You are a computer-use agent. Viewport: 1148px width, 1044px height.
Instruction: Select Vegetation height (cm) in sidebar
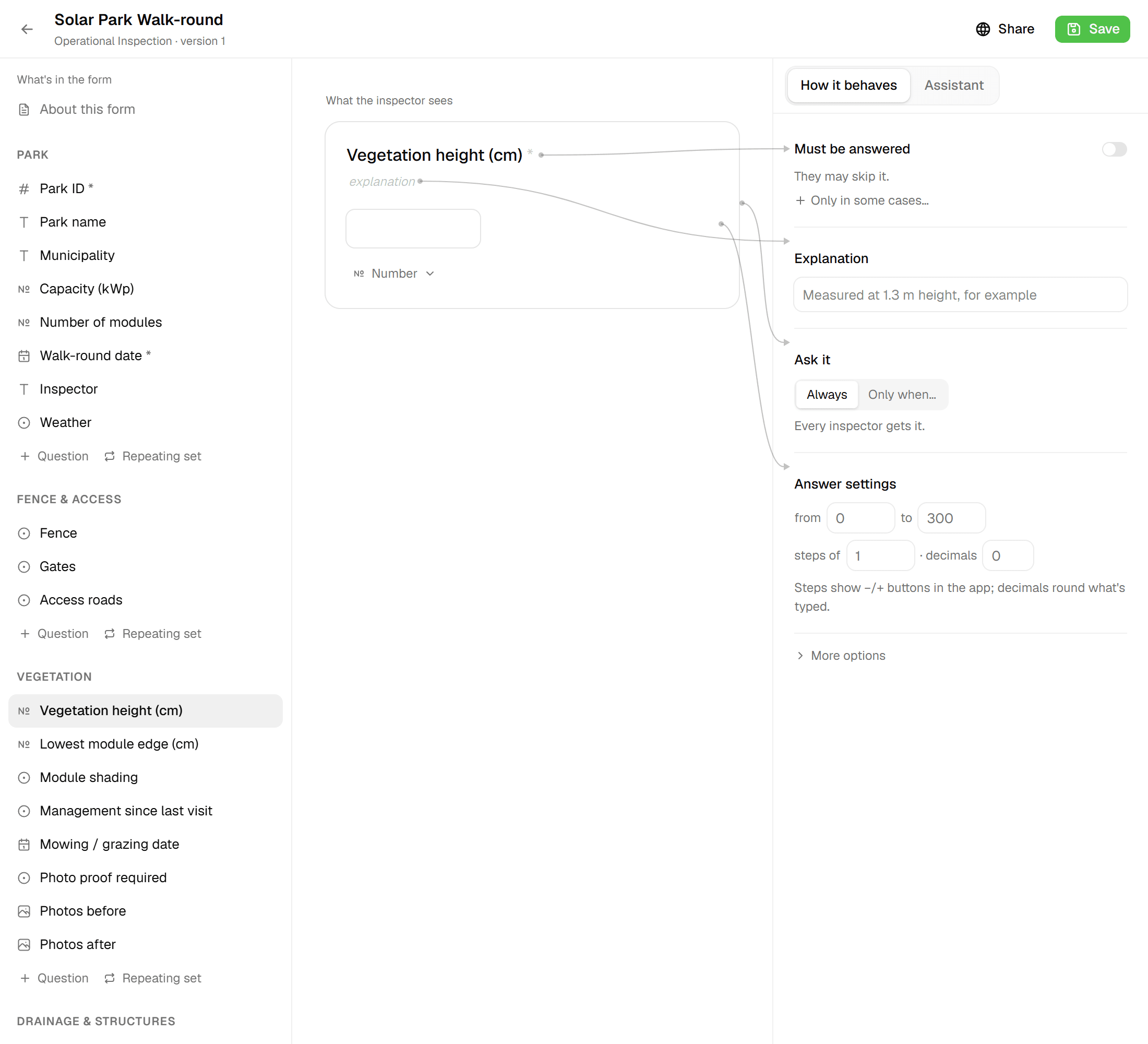click(145, 711)
